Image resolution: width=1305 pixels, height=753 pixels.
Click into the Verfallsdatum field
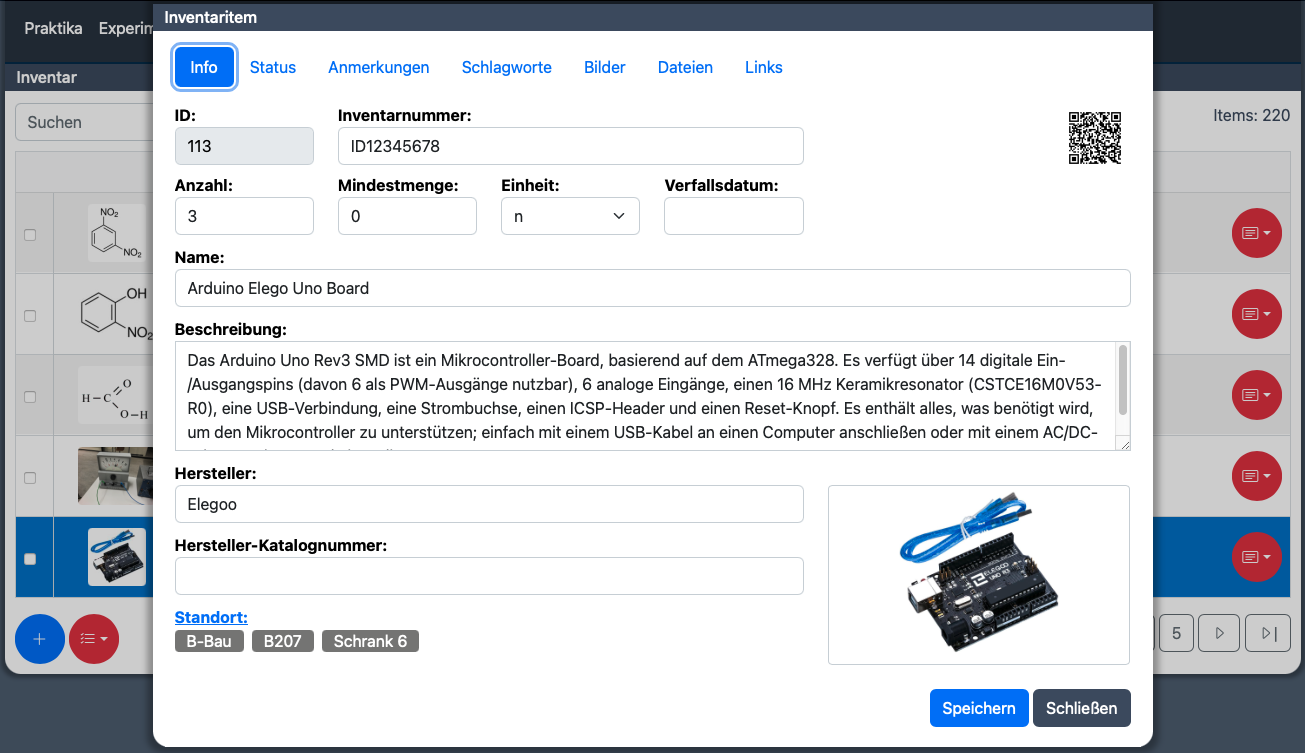click(734, 216)
